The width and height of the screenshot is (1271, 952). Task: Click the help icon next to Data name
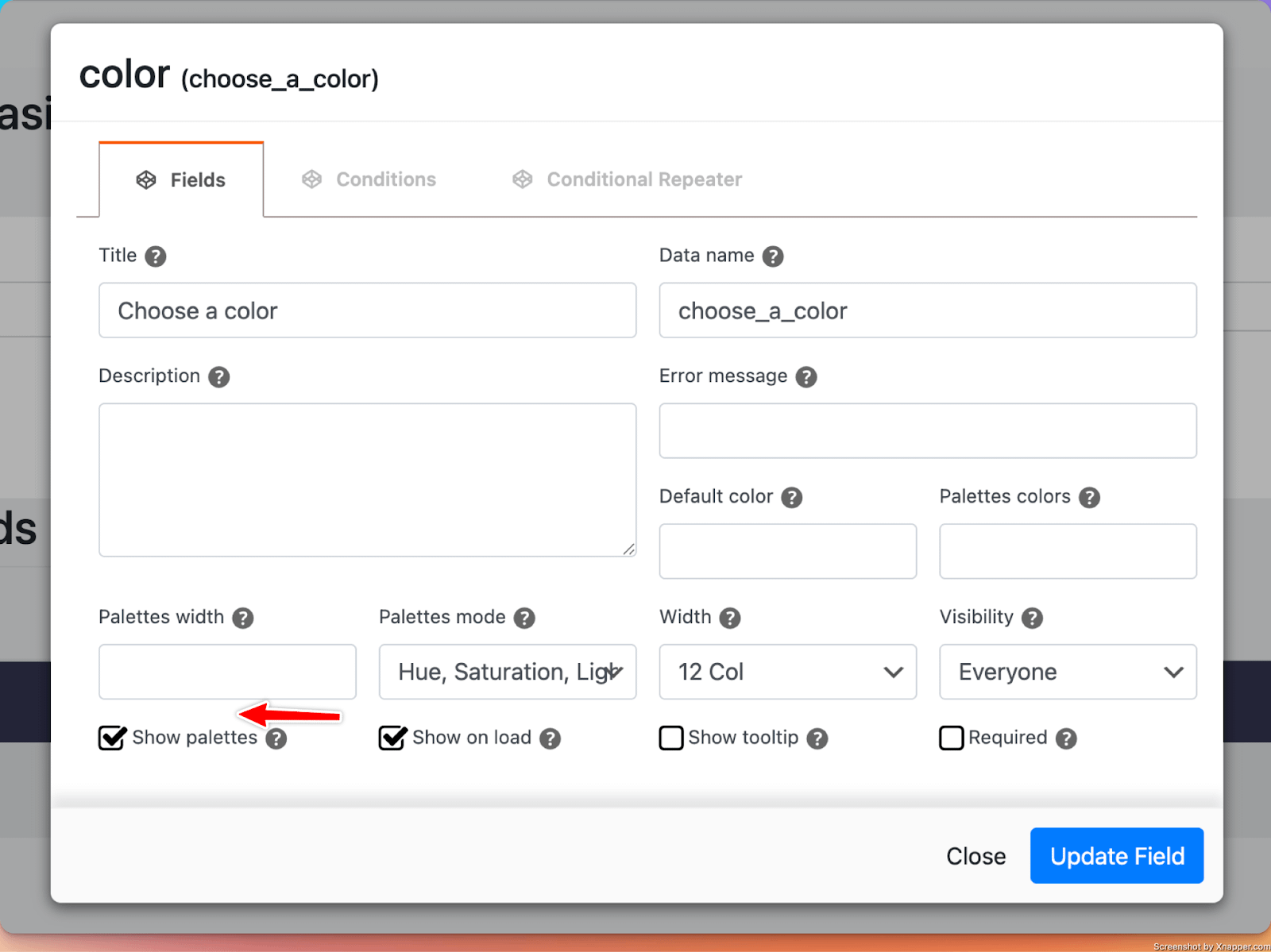tap(773, 256)
